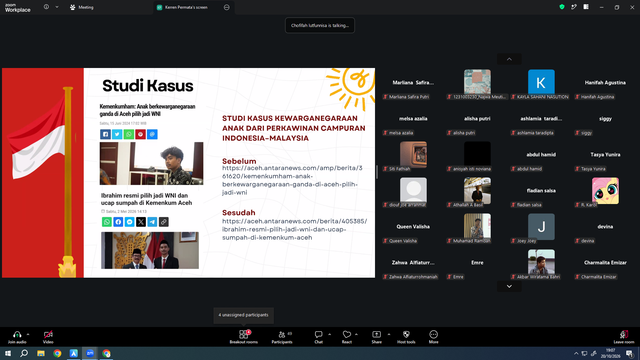This screenshot has height=360, width=640.
Task: Click the siggy name tile
Action: [x=605, y=118]
